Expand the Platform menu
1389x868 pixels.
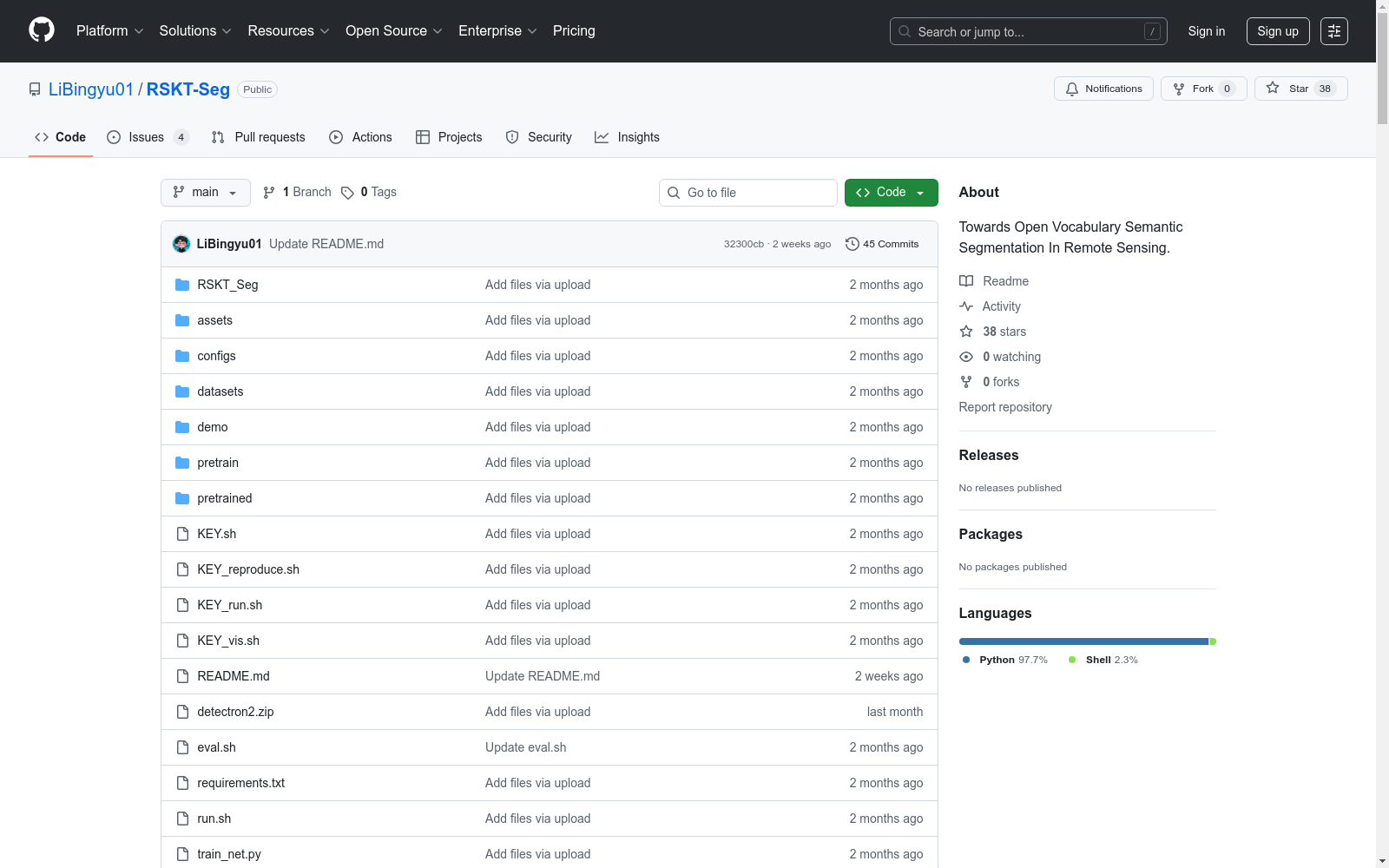click(x=109, y=30)
